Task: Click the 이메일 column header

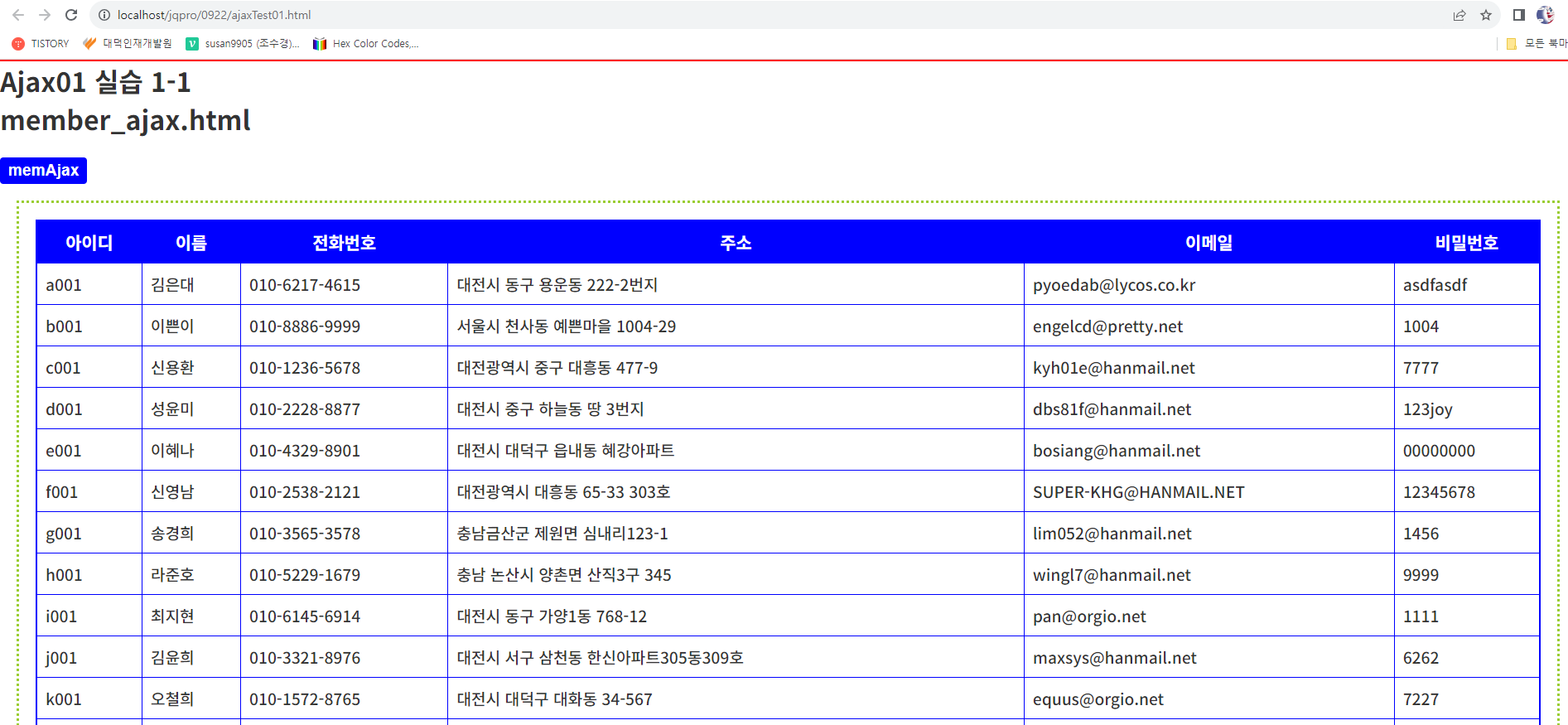Action: click(x=1209, y=243)
